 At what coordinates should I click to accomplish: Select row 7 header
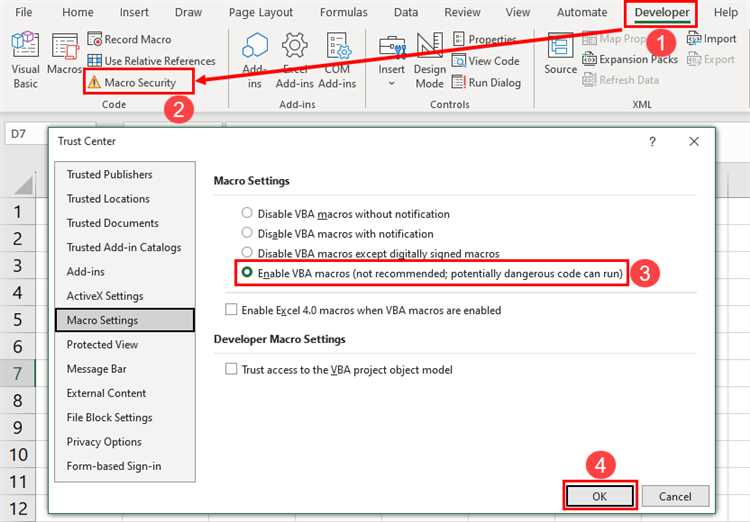(x=18, y=373)
